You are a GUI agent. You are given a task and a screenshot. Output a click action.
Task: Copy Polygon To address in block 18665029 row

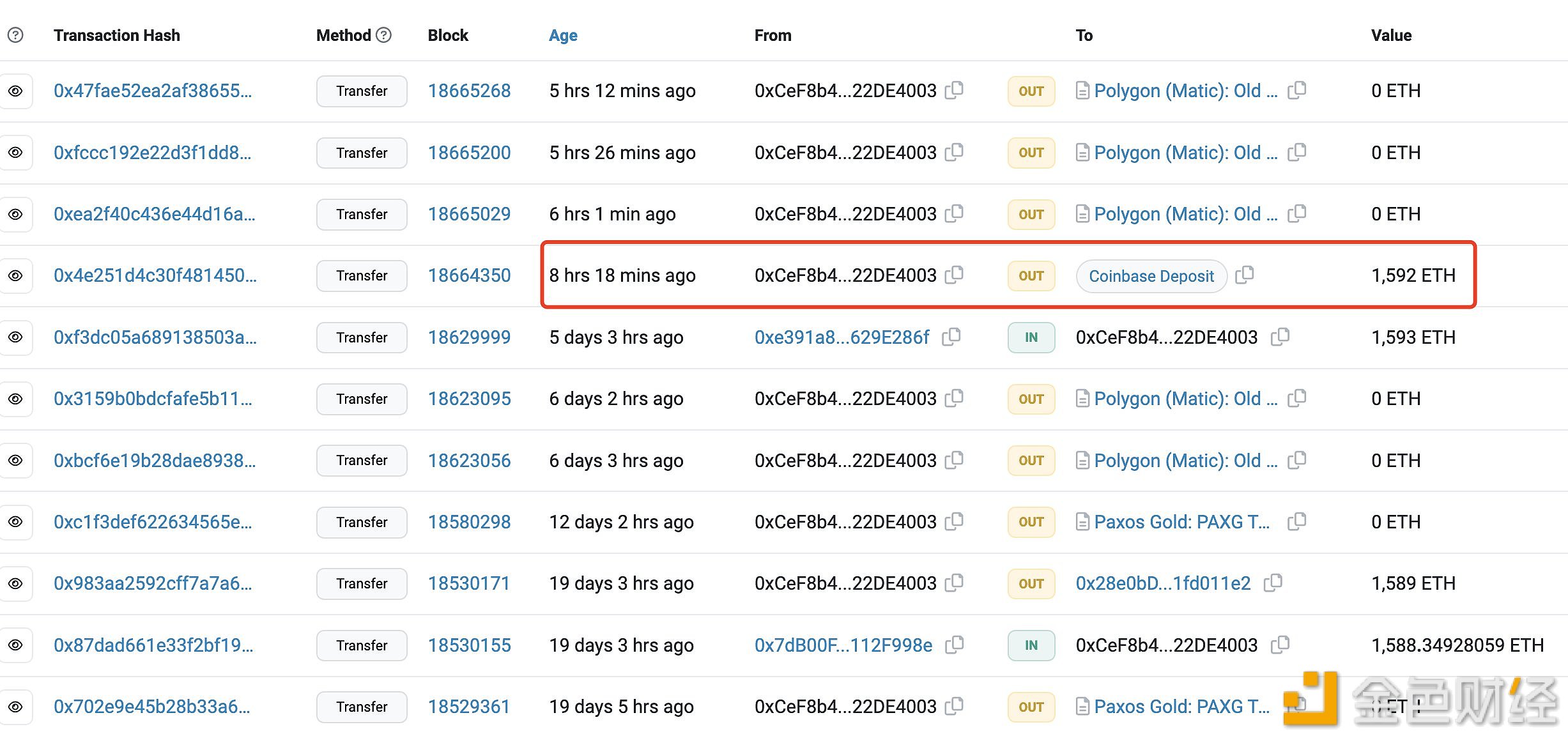point(1296,213)
